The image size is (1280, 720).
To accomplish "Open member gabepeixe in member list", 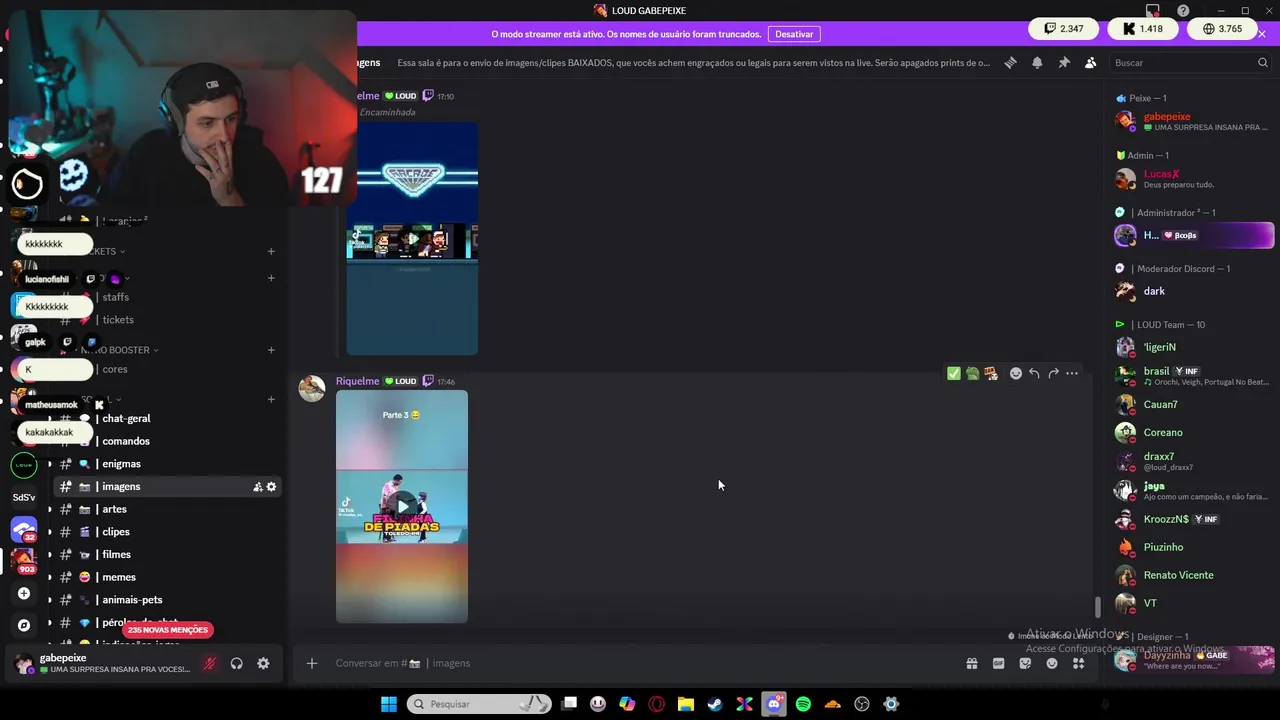I will (x=1194, y=122).
